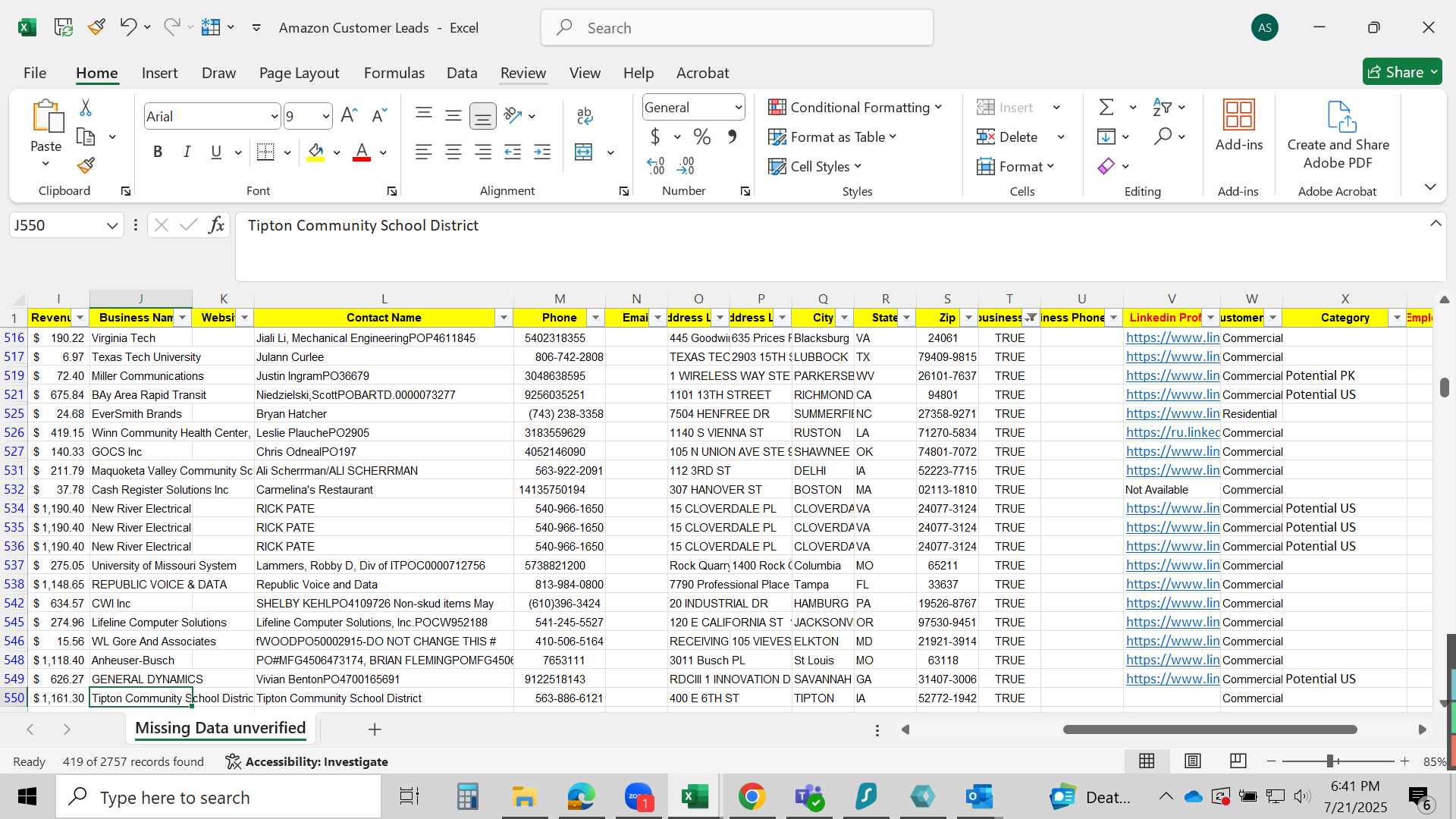Toggle Align Right horizontal alignment
Image resolution: width=1456 pixels, height=819 pixels.
(483, 152)
